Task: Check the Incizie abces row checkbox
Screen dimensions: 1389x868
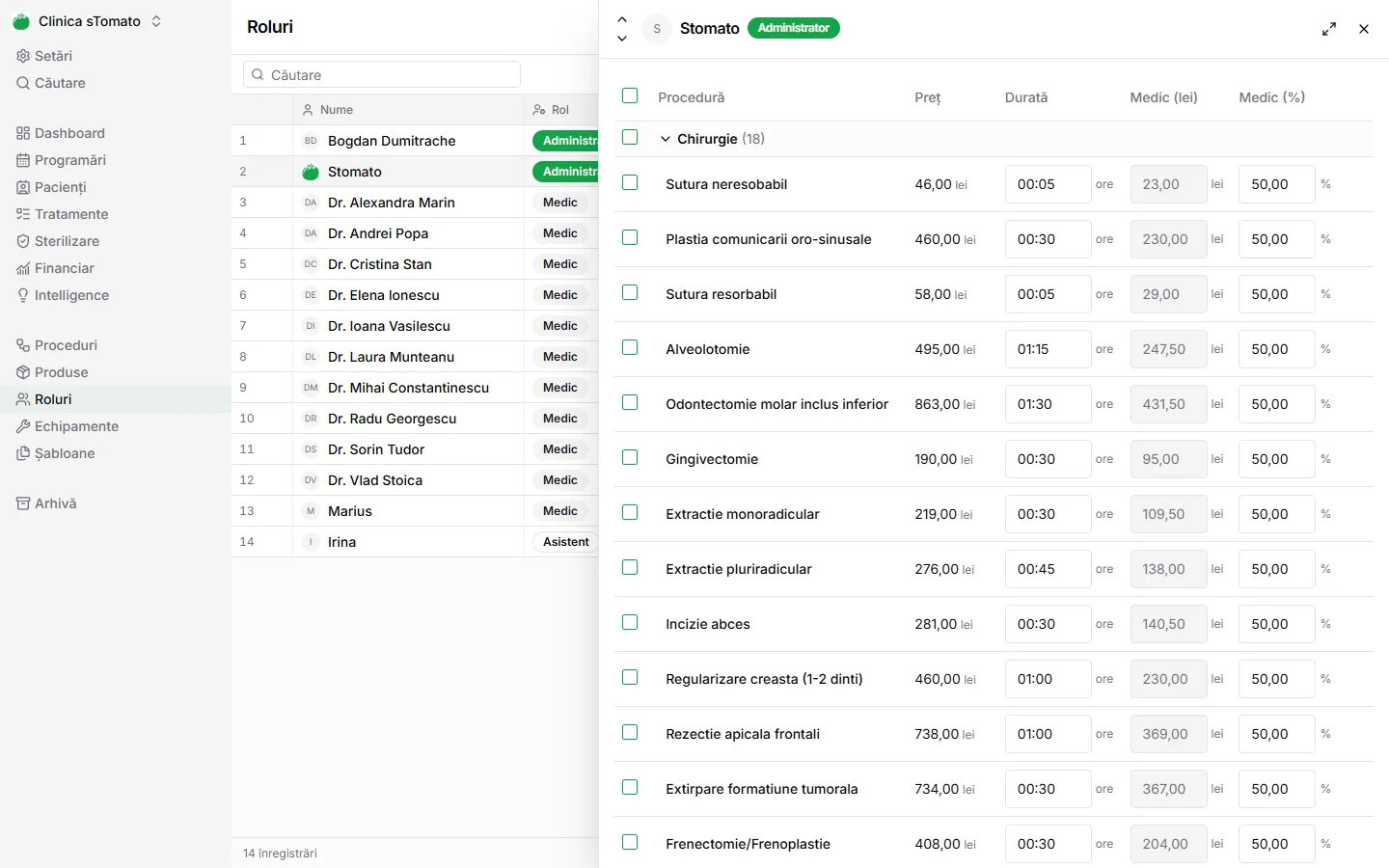Action: tap(630, 622)
